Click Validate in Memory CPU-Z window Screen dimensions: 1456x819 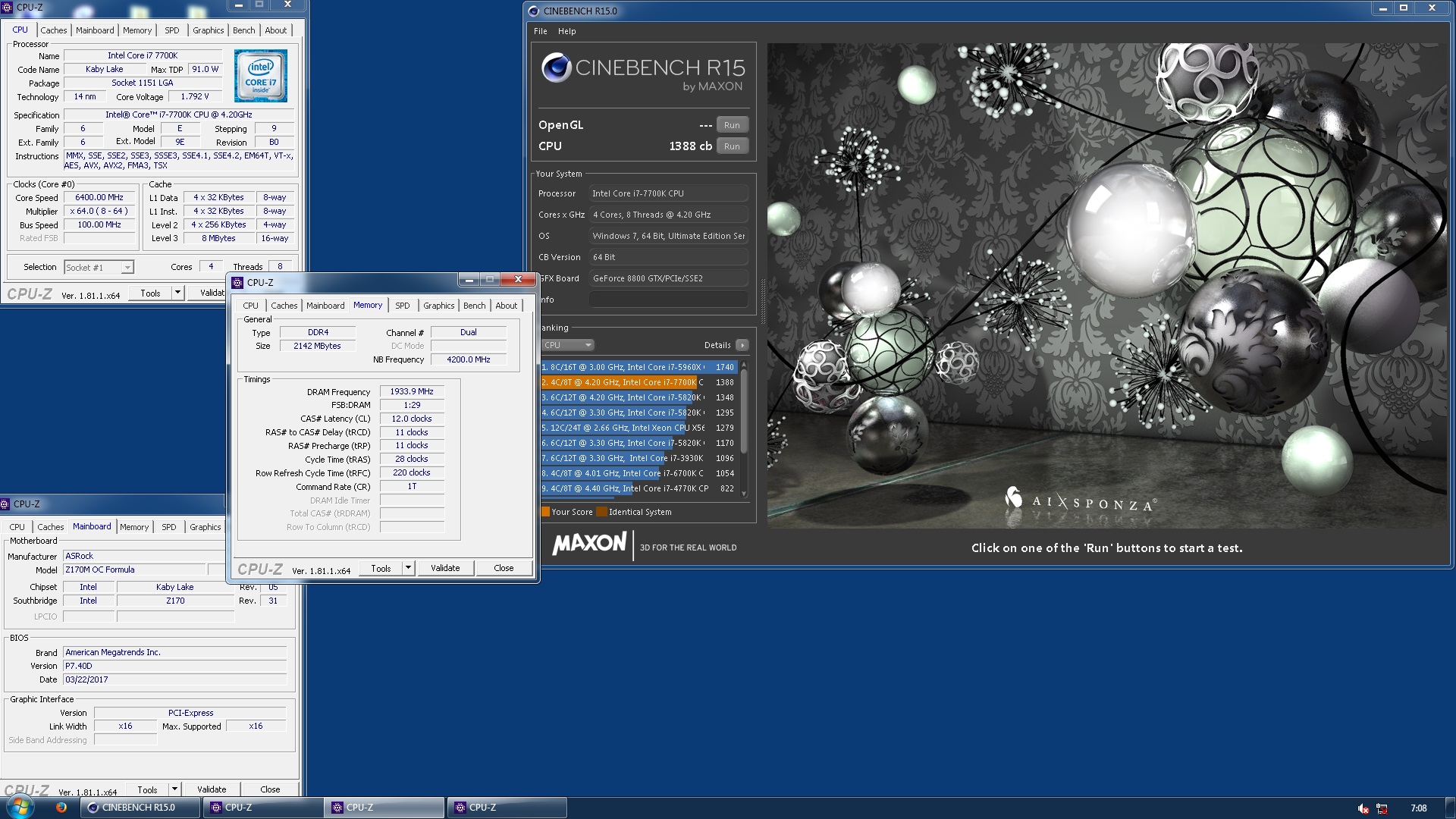tap(445, 568)
